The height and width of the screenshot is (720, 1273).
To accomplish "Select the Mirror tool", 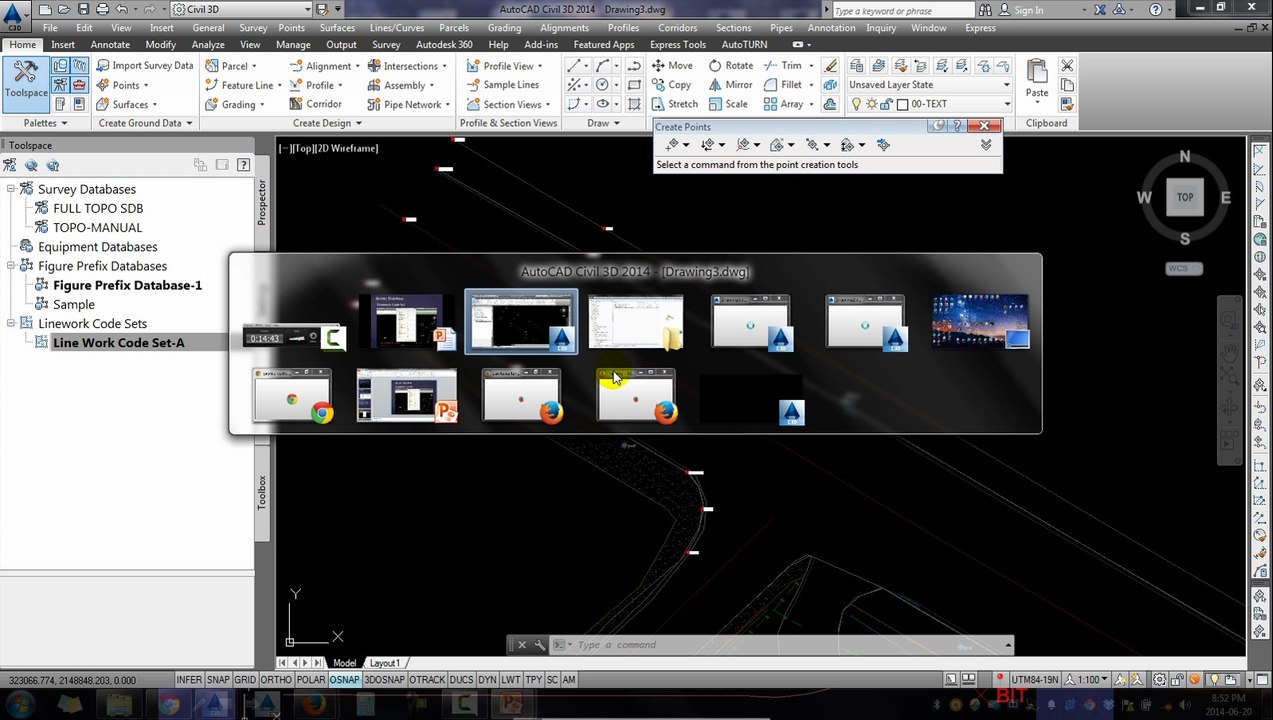I will [x=731, y=85].
